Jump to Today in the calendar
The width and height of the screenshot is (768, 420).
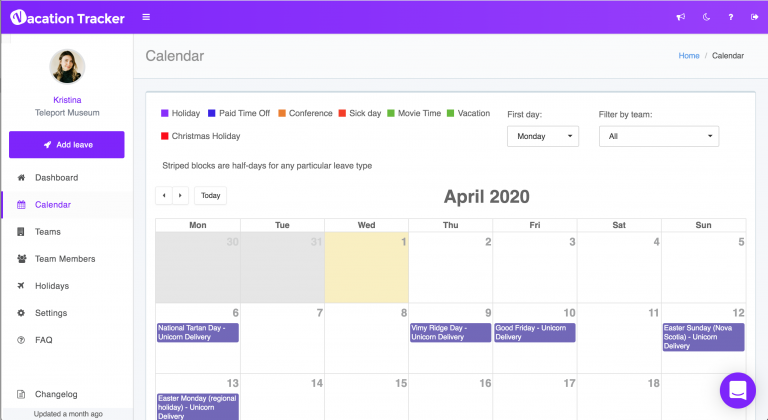point(211,196)
